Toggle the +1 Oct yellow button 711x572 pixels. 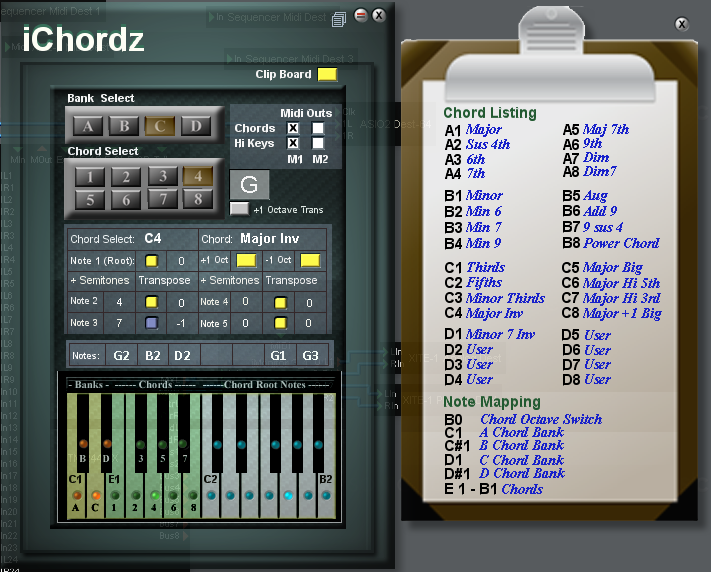[x=246, y=261]
